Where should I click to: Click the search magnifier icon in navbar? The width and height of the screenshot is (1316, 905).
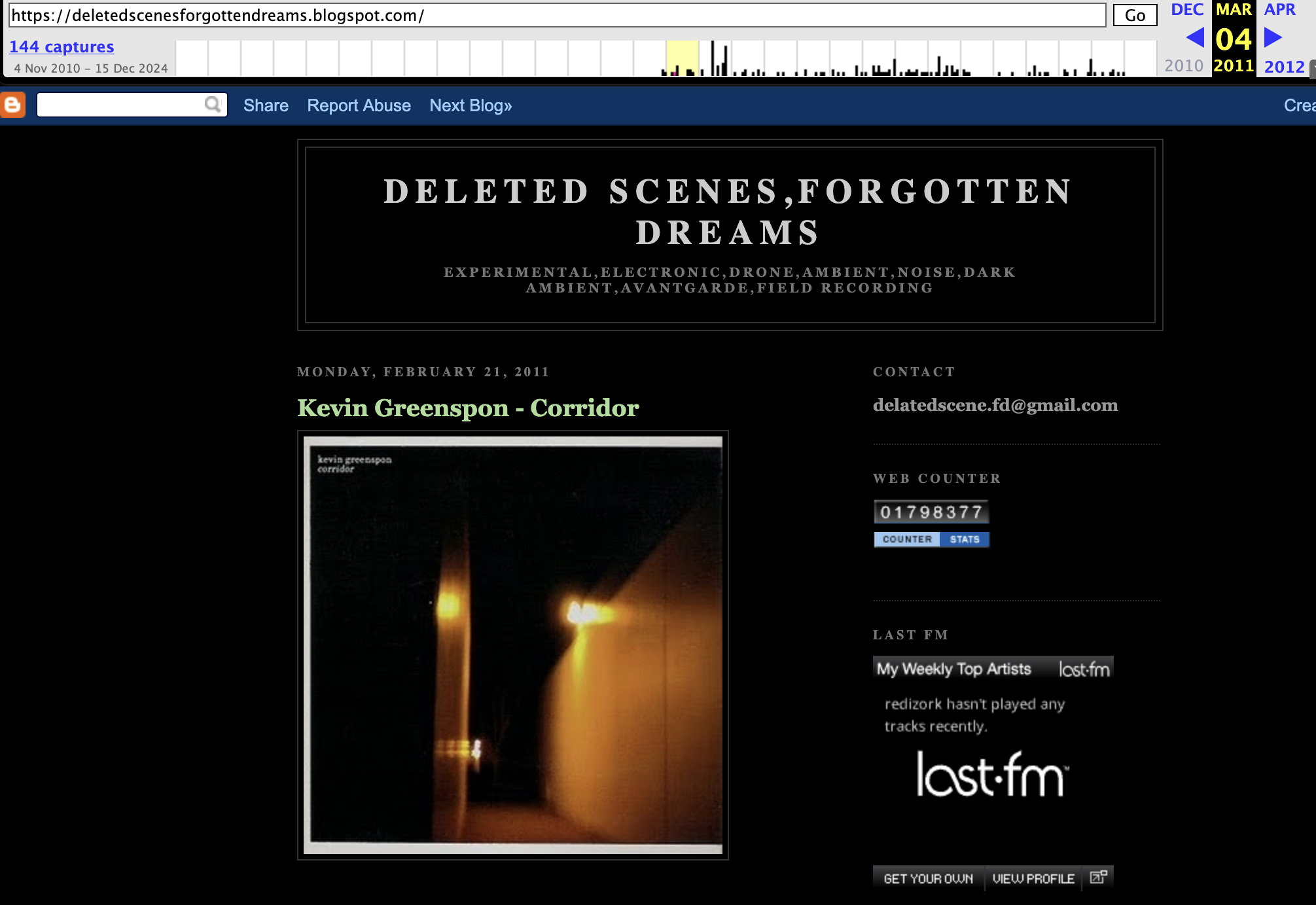[x=213, y=105]
